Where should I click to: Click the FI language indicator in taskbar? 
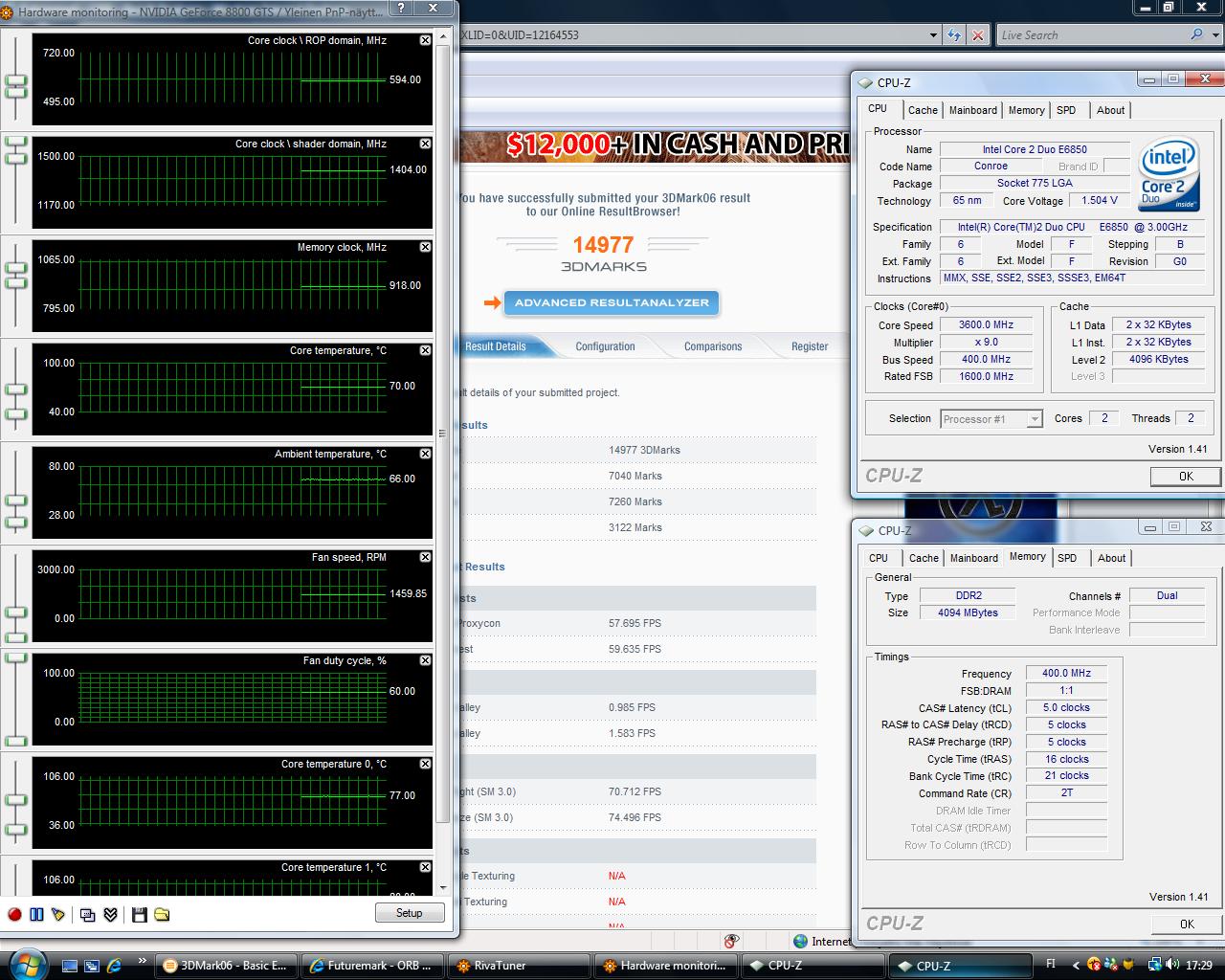[1051, 965]
